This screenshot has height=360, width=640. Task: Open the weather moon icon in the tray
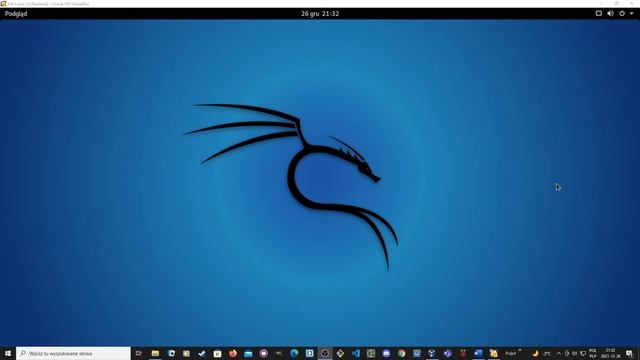tap(535, 353)
